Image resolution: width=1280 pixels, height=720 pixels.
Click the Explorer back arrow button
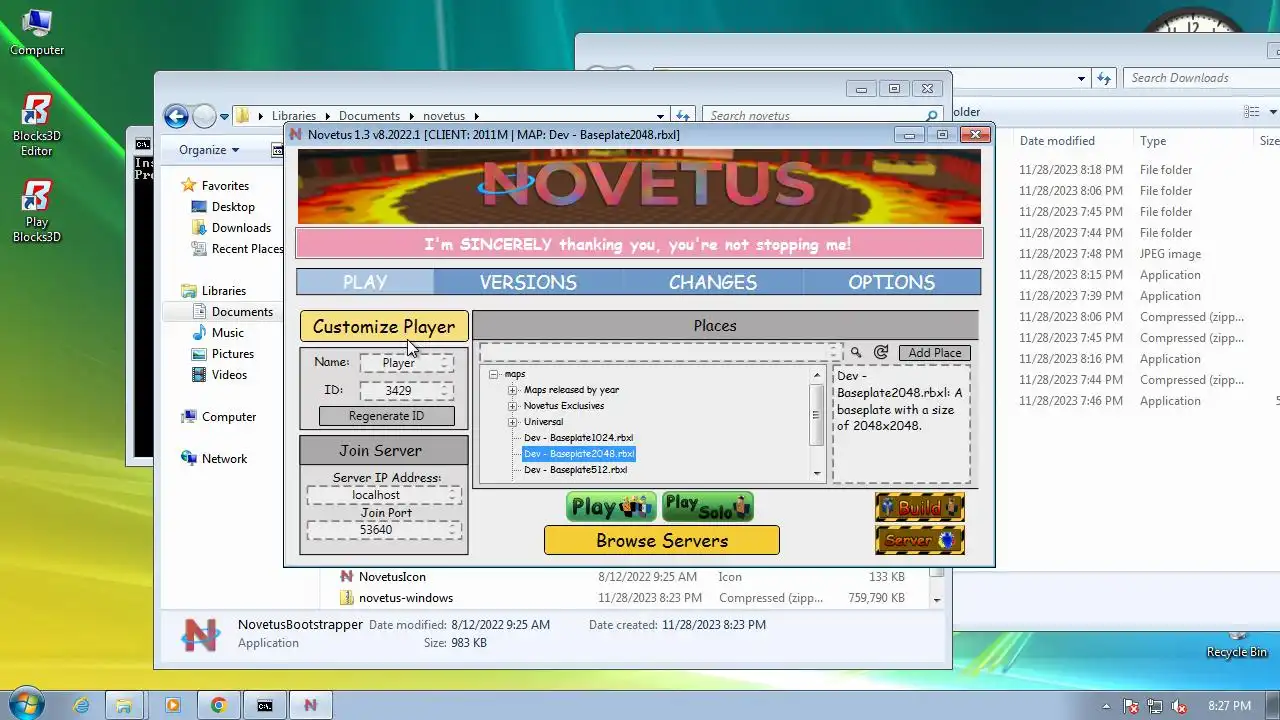[x=176, y=116]
